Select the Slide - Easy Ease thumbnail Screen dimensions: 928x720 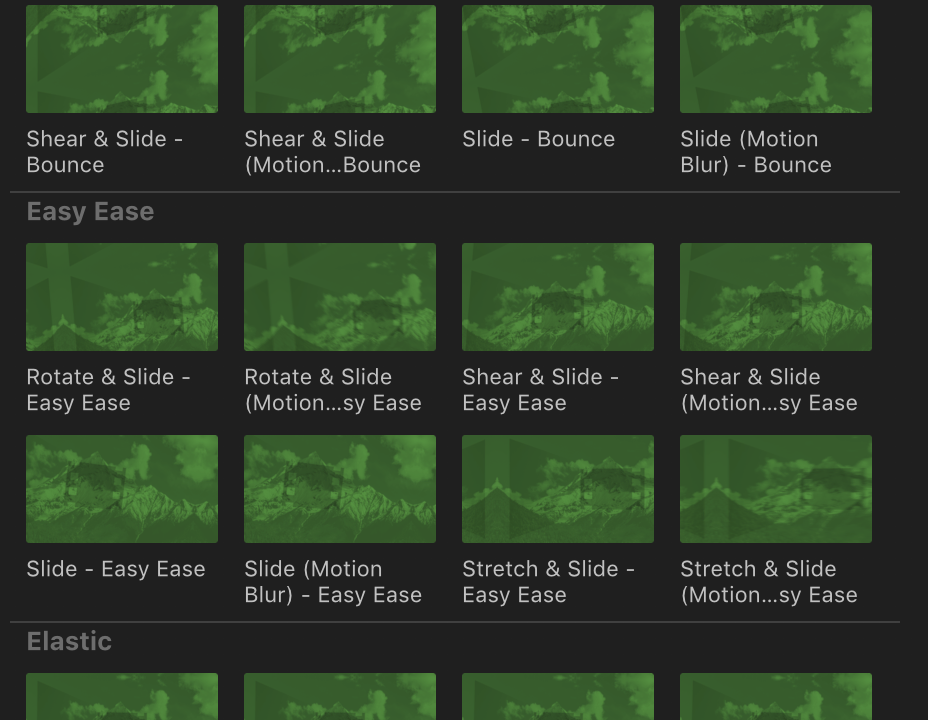122,489
